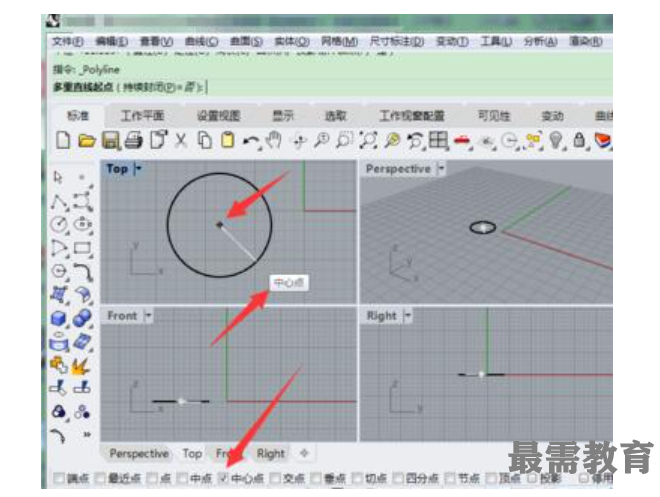Open the Front viewport dropdown arrow

[148, 315]
